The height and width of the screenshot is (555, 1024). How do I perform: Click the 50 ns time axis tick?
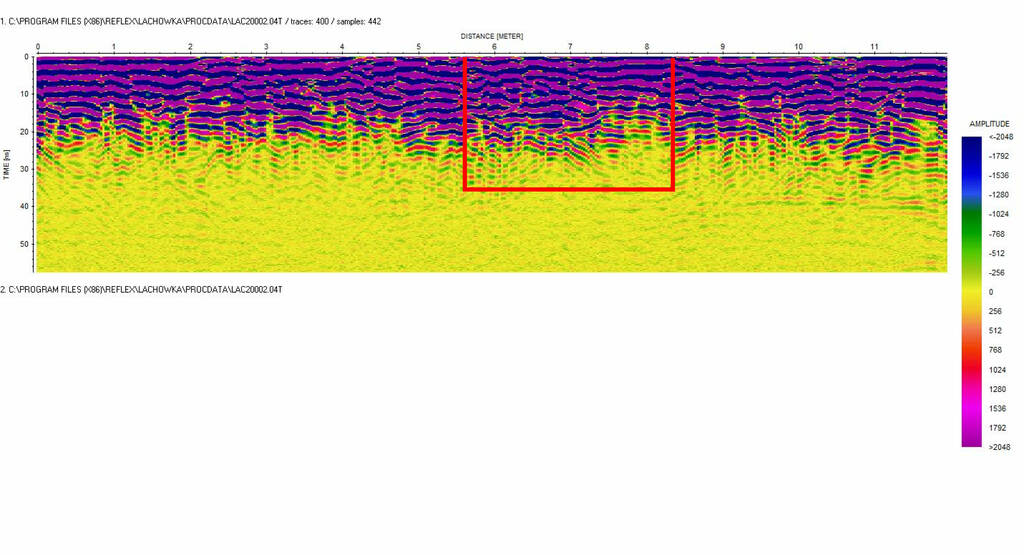click(27, 244)
